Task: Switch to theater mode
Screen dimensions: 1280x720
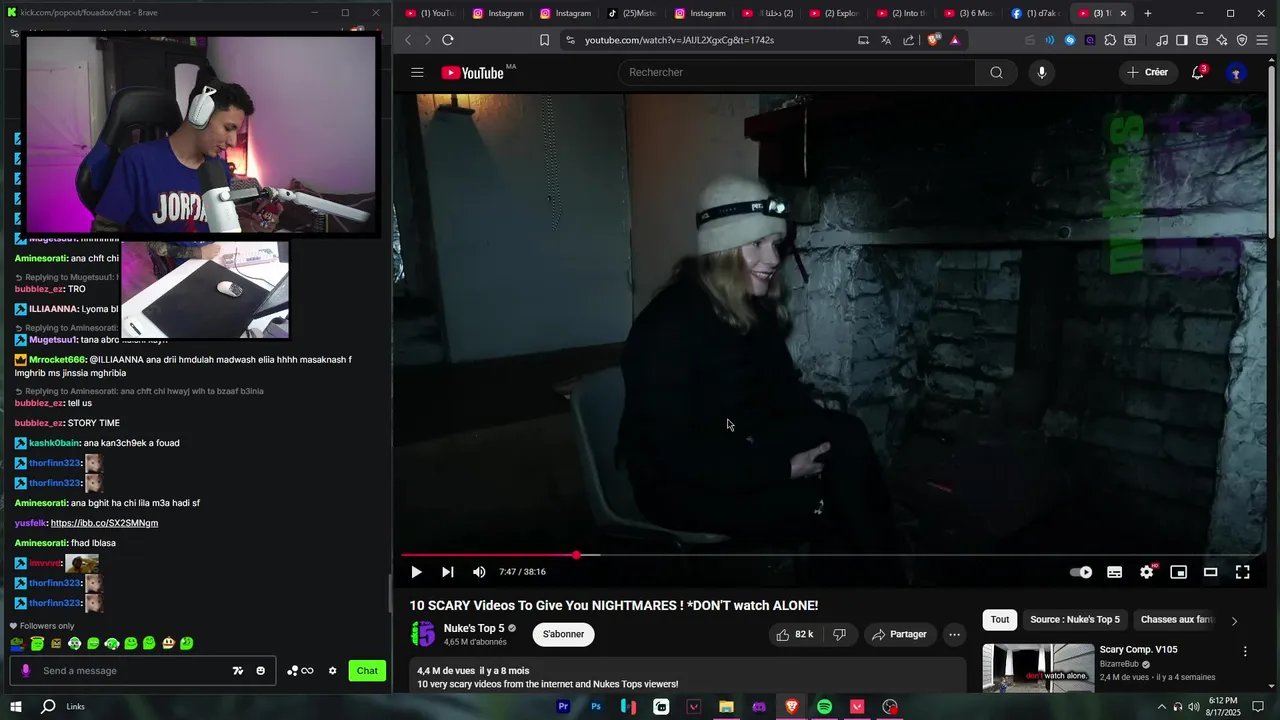Action: 1210,572
